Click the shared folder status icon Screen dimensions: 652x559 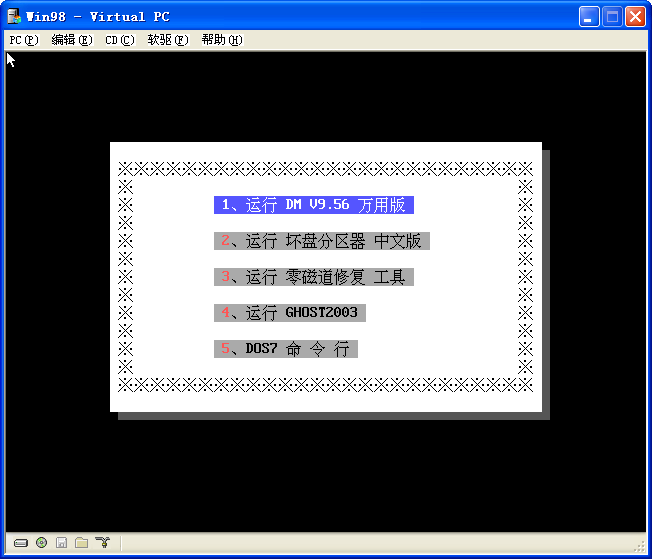tap(82, 542)
